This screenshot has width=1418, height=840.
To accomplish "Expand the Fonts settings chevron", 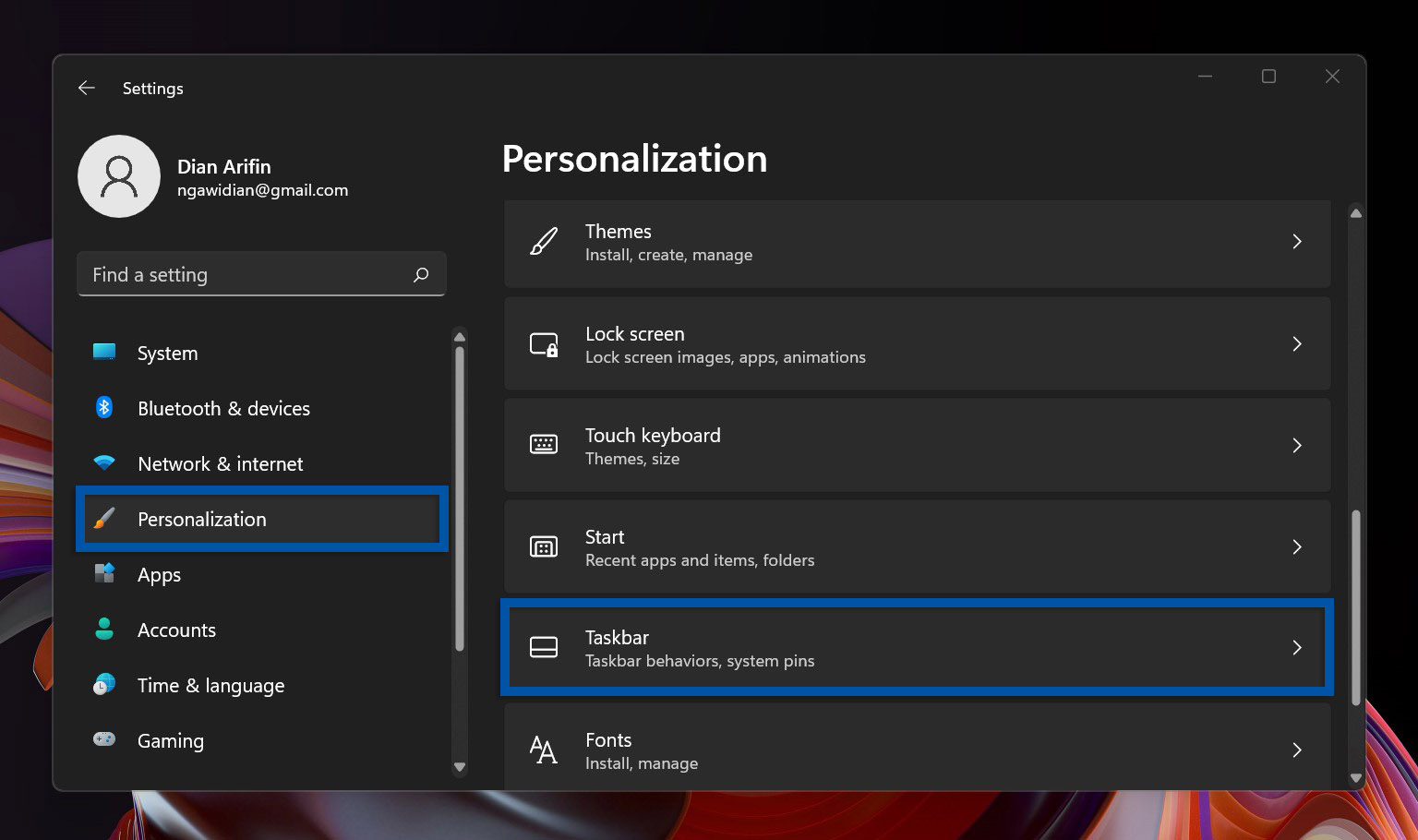I will point(1297,750).
